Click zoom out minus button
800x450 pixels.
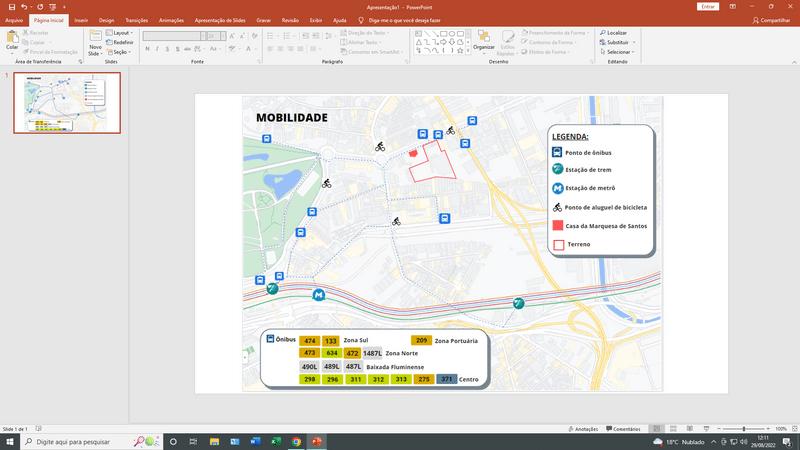[719, 429]
